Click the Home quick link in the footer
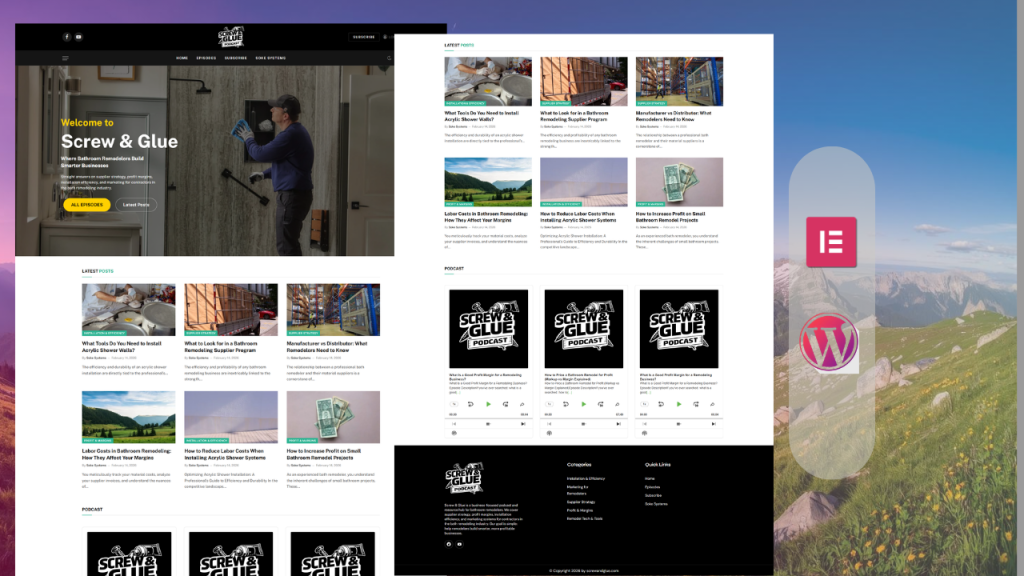The height and width of the screenshot is (576, 1024). coord(650,479)
